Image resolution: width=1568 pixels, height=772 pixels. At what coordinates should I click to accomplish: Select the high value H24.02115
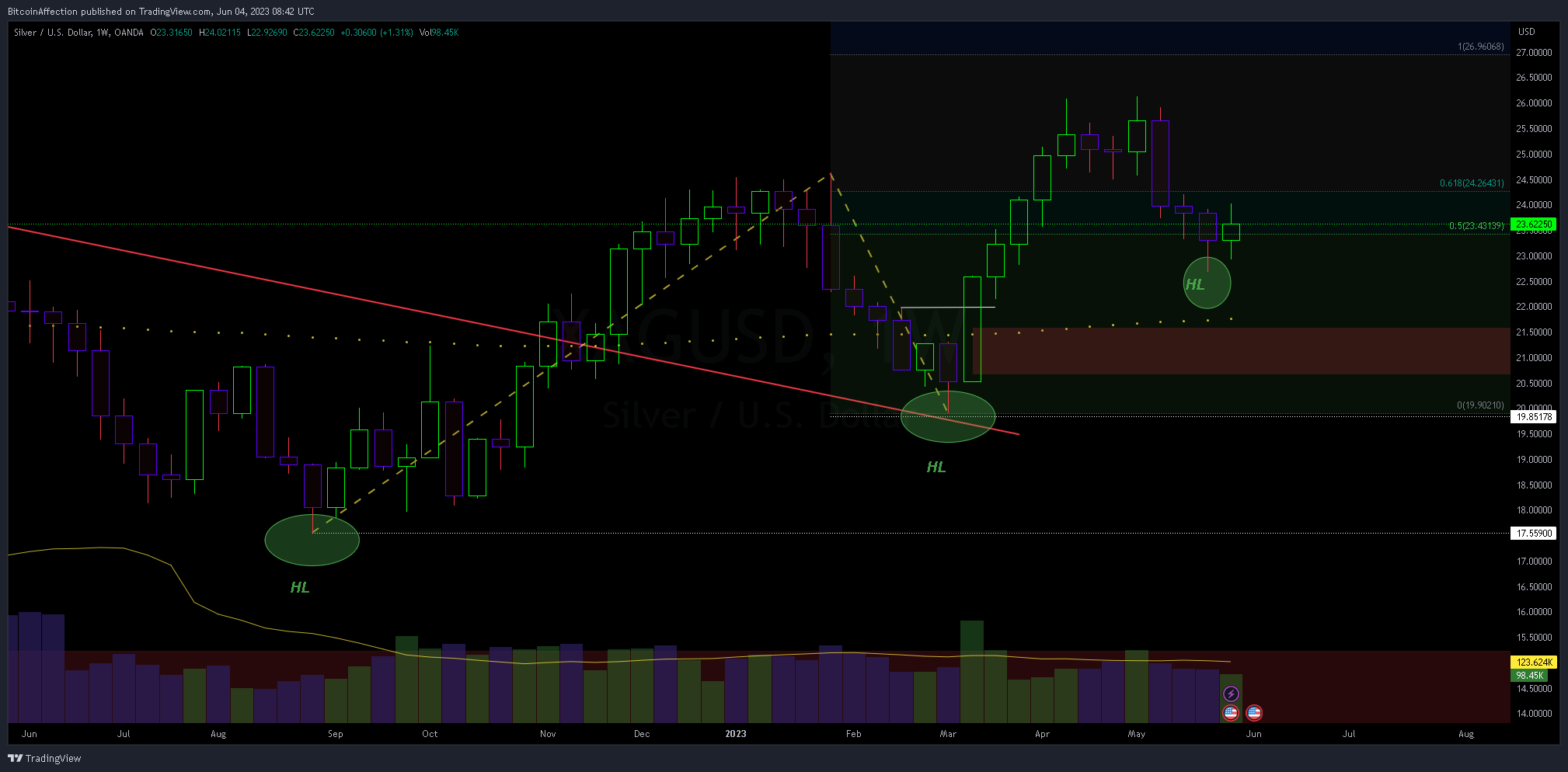pyautogui.click(x=220, y=33)
